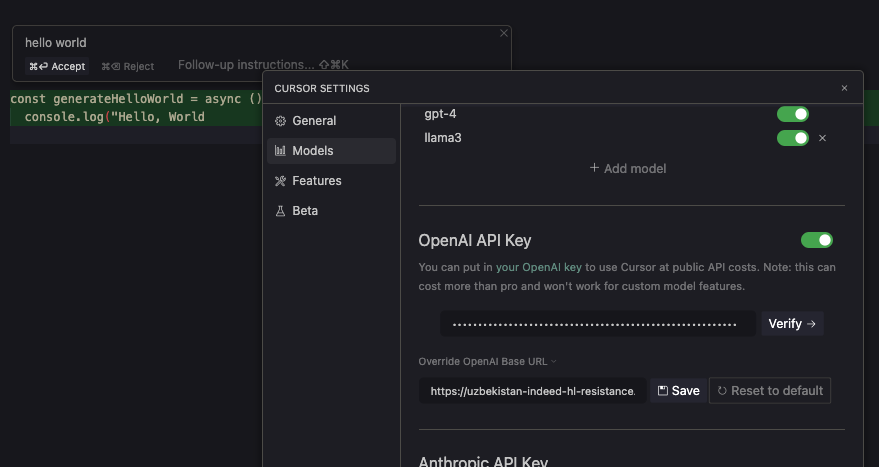Disable the gpt-4 model toggle
This screenshot has height=467, width=879.
click(793, 114)
